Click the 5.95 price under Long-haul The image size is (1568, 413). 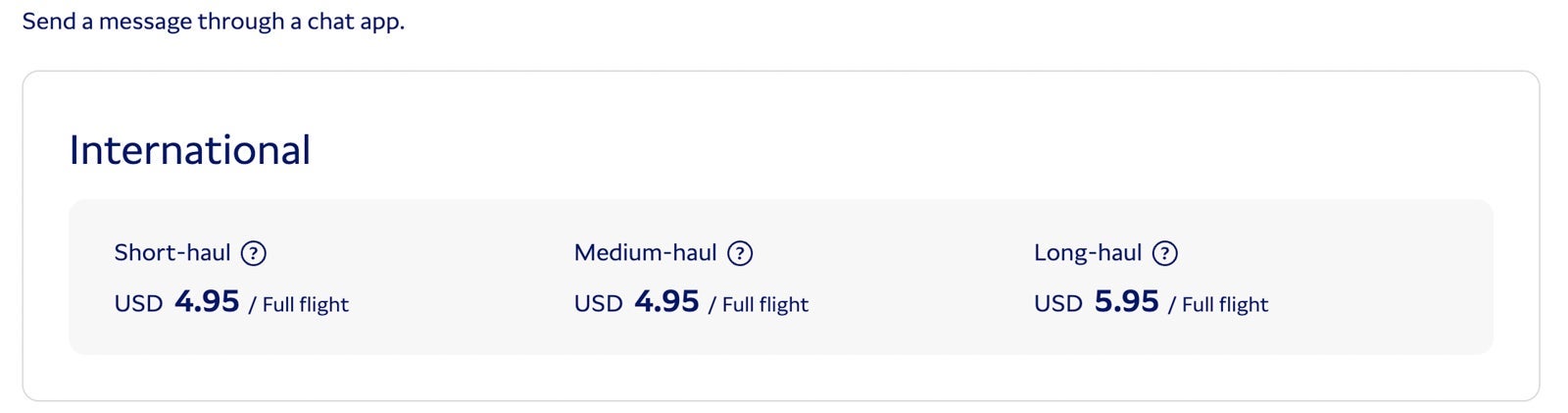pos(1126,301)
